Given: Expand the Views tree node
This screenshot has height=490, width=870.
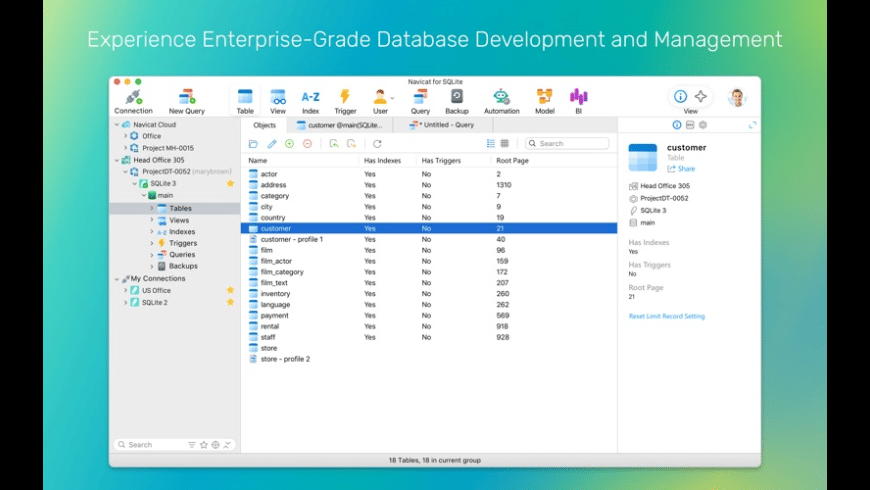Looking at the screenshot, I should (x=151, y=220).
